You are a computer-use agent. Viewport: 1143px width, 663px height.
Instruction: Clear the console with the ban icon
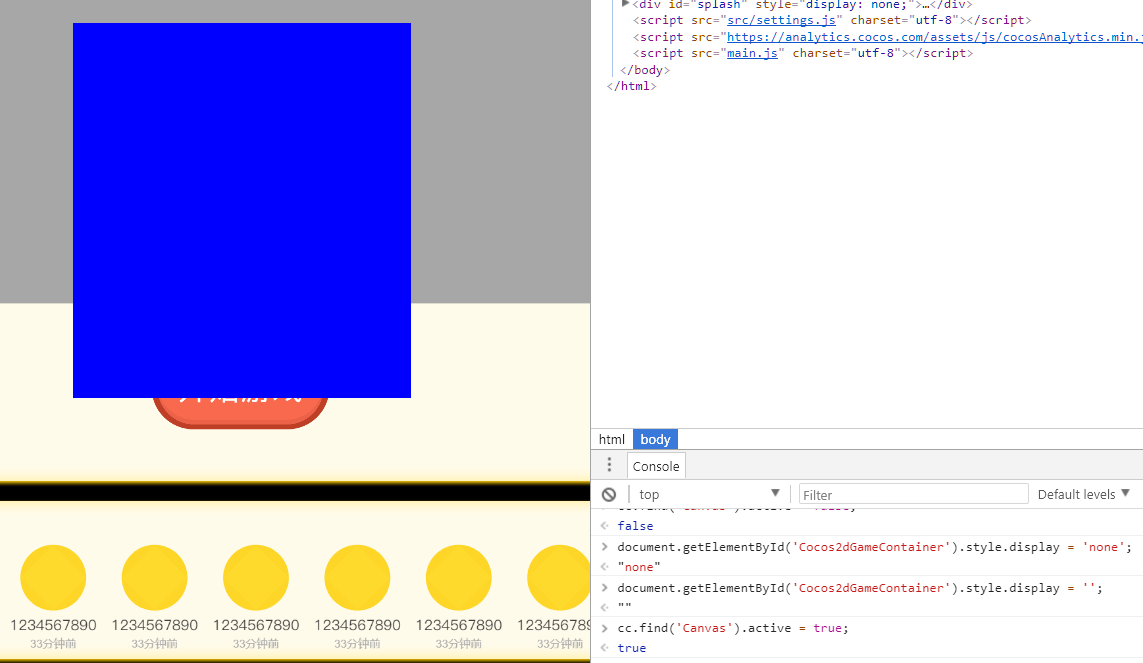coord(609,495)
